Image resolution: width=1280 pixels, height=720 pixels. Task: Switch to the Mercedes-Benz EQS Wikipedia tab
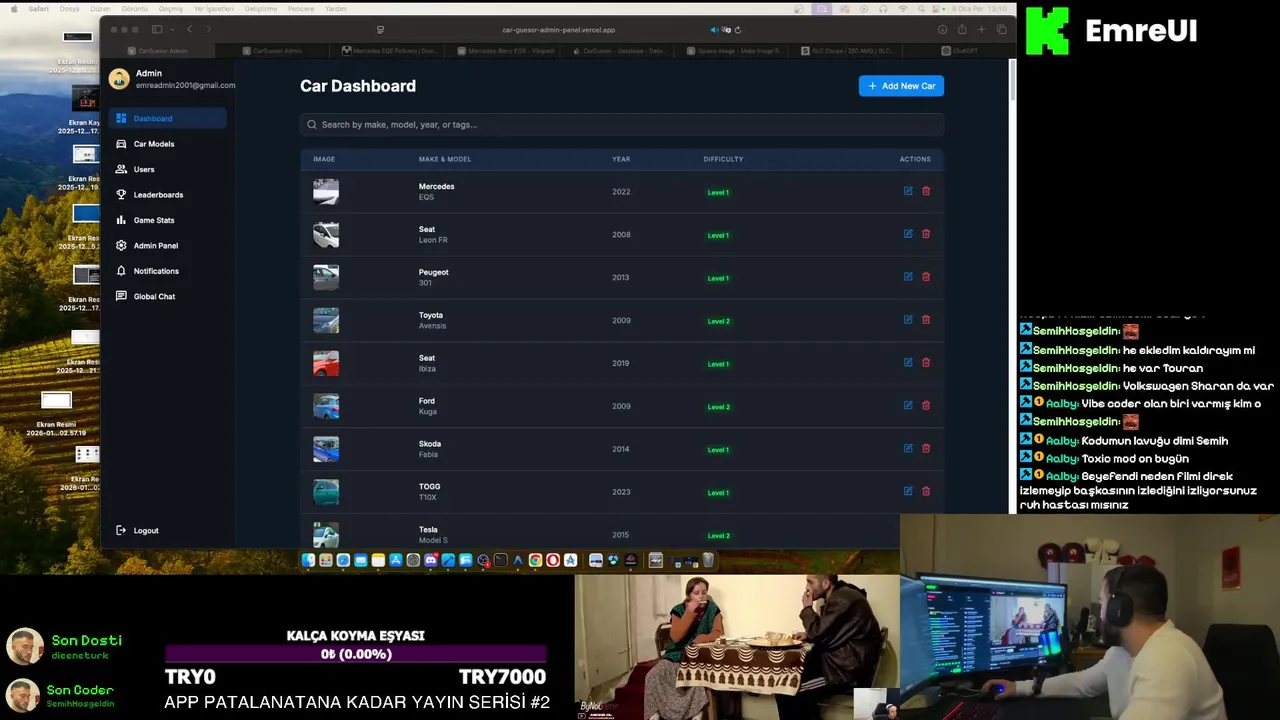503,50
